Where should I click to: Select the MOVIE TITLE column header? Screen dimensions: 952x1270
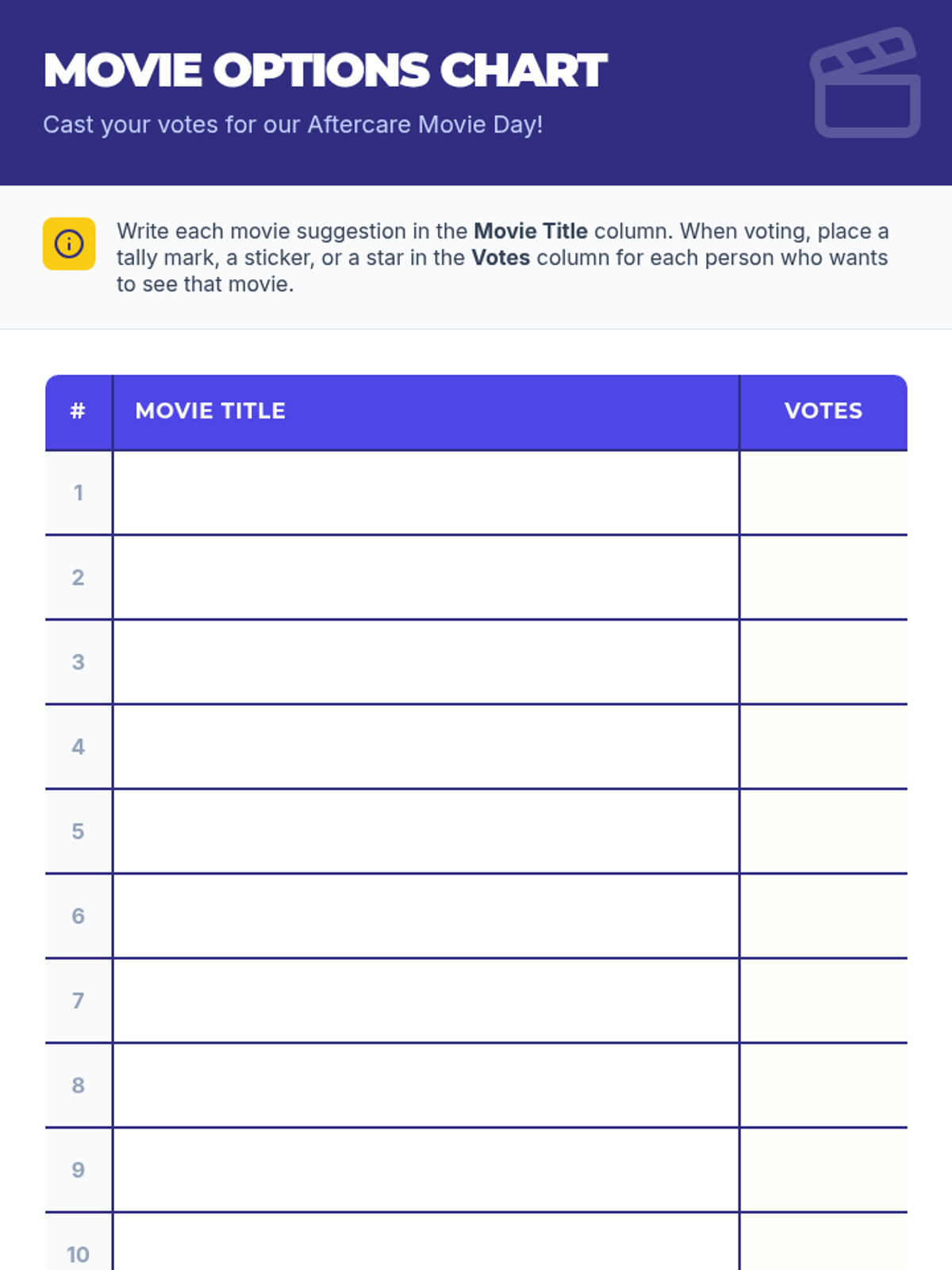[426, 412]
